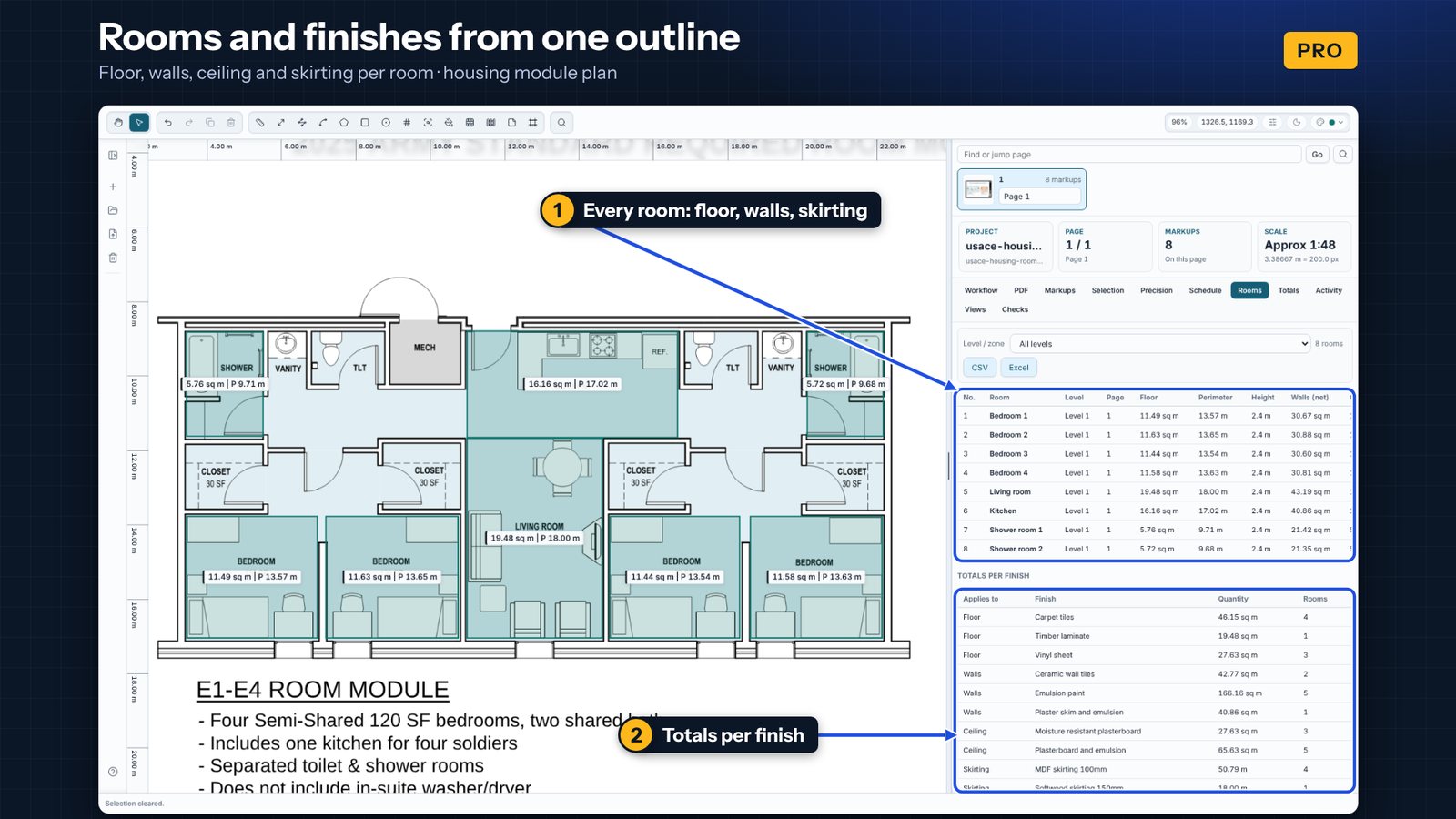The image size is (1456, 819).
Task: Expand the color theme palette dropdown
Action: (x=1330, y=122)
